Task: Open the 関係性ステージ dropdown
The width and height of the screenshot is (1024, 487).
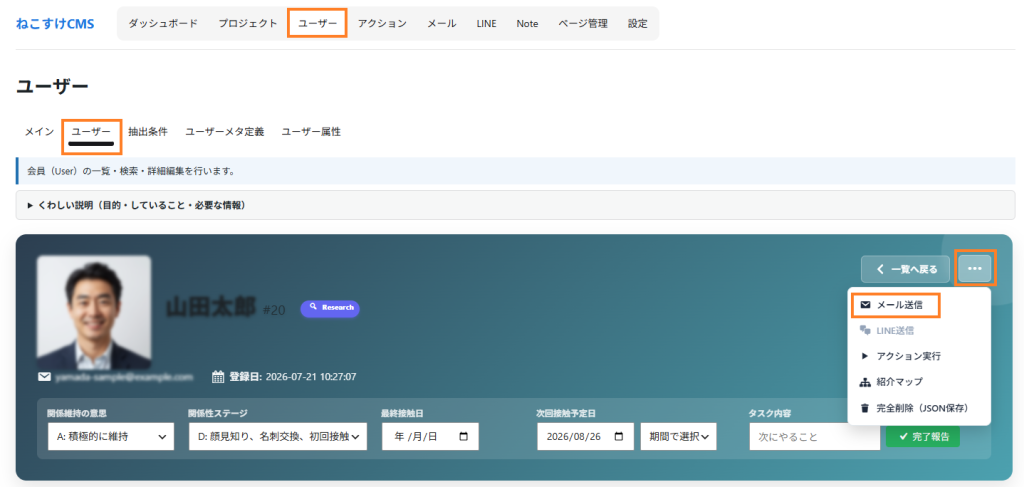Action: (x=278, y=437)
